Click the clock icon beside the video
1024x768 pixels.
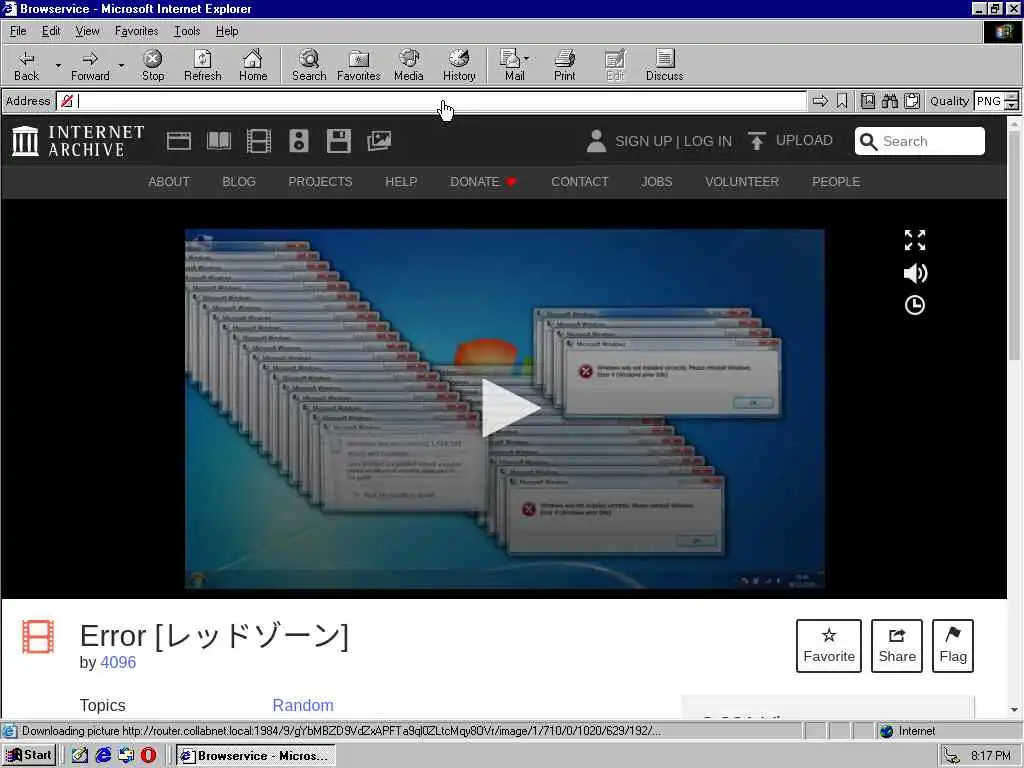pyautogui.click(x=914, y=305)
